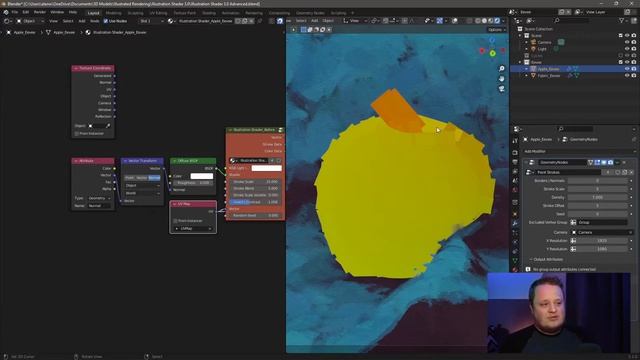
Task: Open the viewport Options dropdown
Action: coord(497,29)
